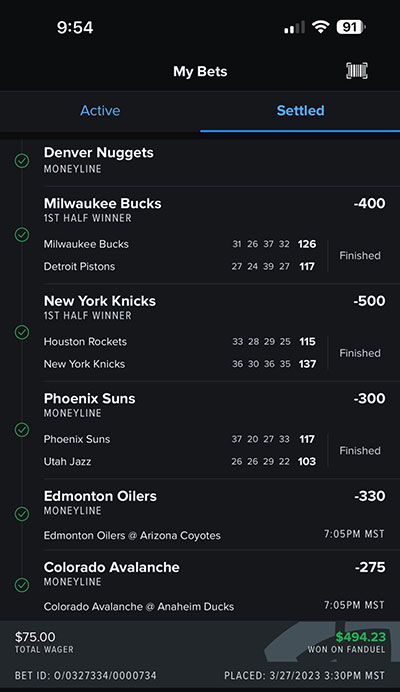The image size is (400, 692).
Task: Tap the Wi-Fi status icon
Action: [x=320, y=27]
